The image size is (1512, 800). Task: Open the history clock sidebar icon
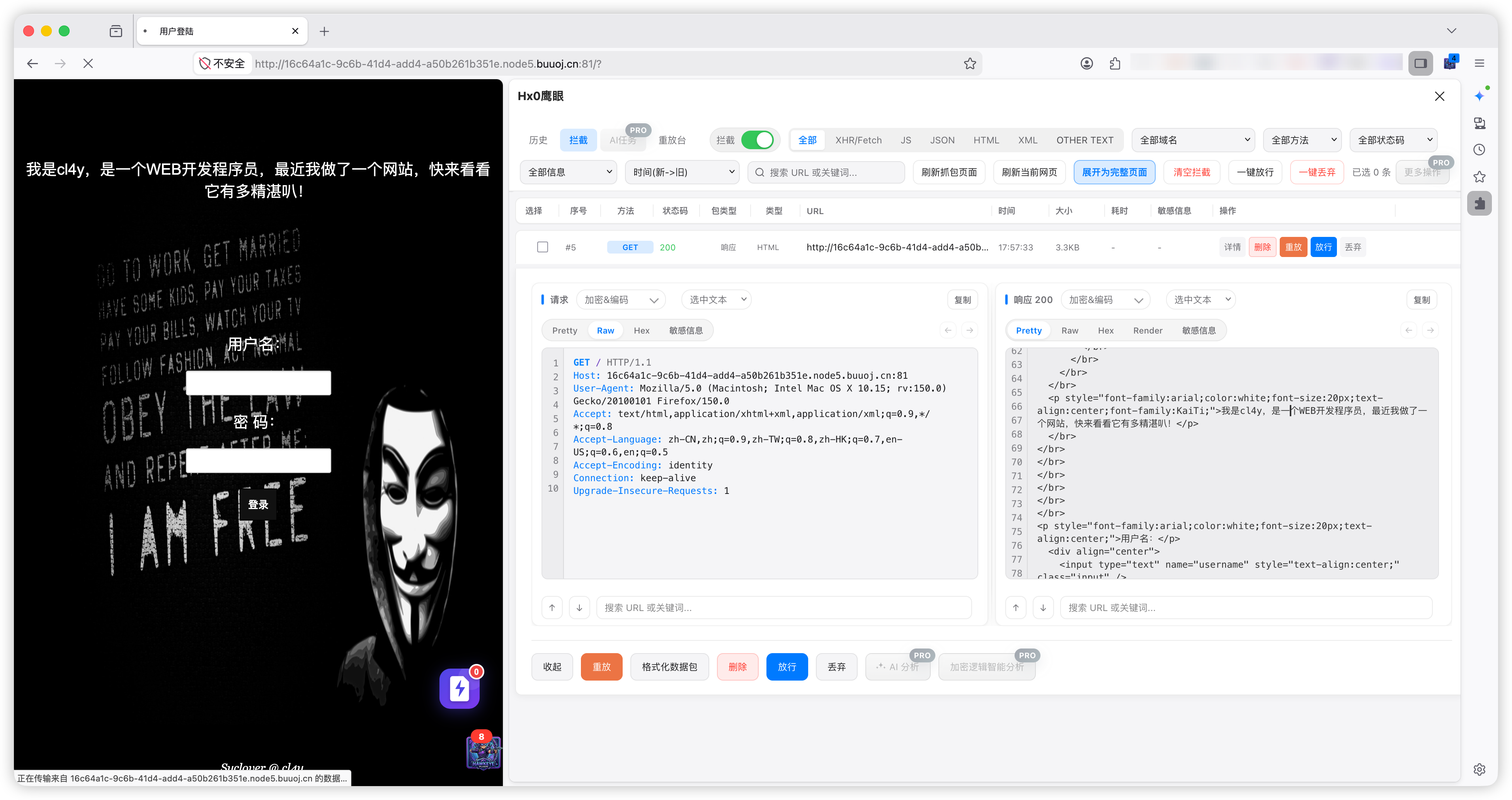[x=1479, y=150]
